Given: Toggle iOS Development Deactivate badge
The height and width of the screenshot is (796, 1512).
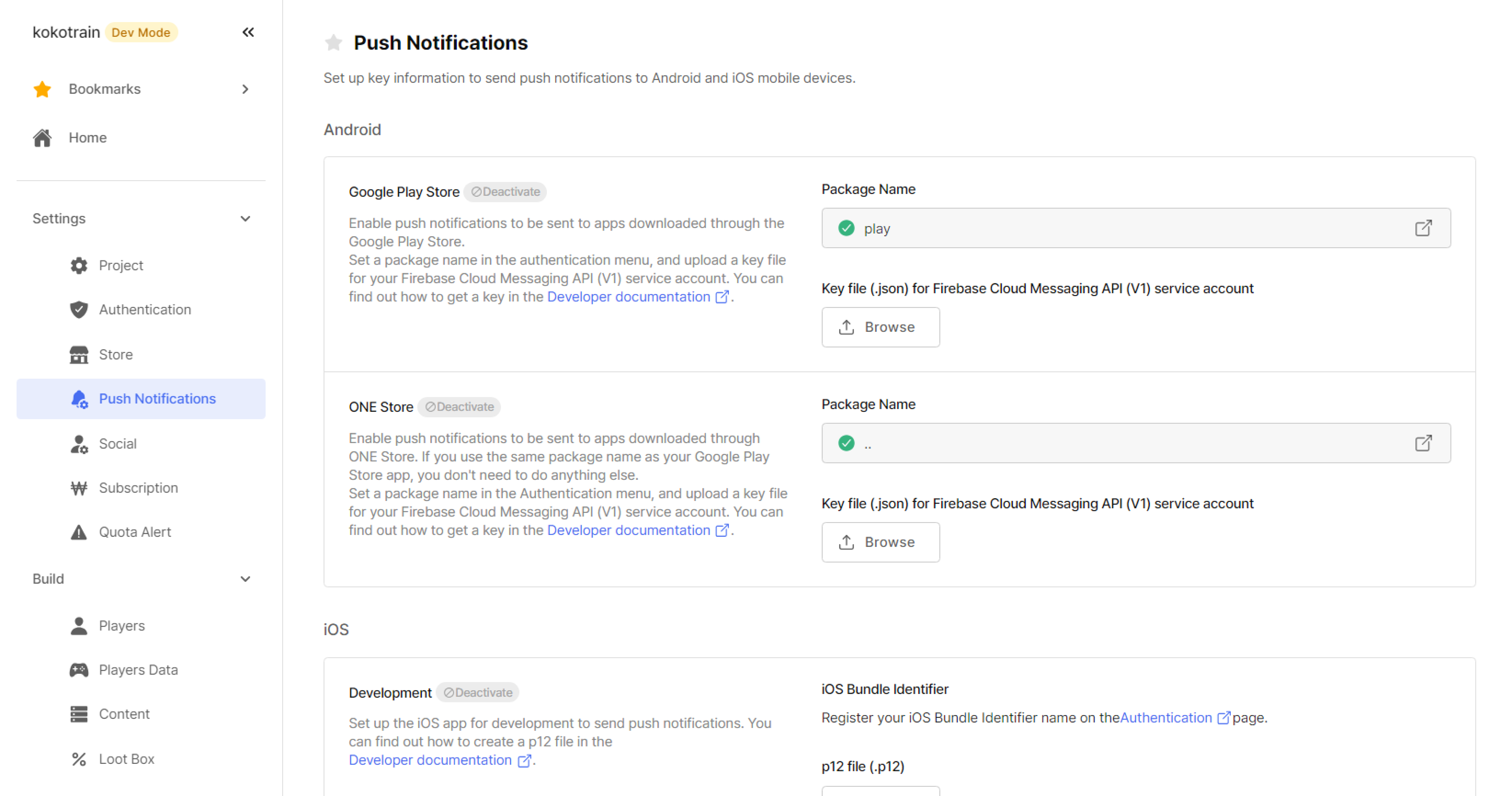Looking at the screenshot, I should (x=478, y=693).
